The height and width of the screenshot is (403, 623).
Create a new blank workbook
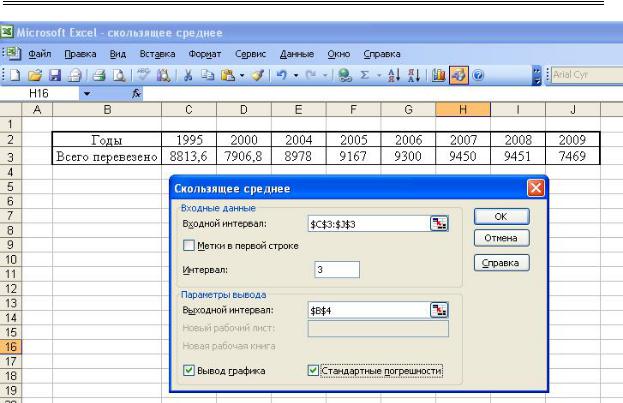click(15, 75)
